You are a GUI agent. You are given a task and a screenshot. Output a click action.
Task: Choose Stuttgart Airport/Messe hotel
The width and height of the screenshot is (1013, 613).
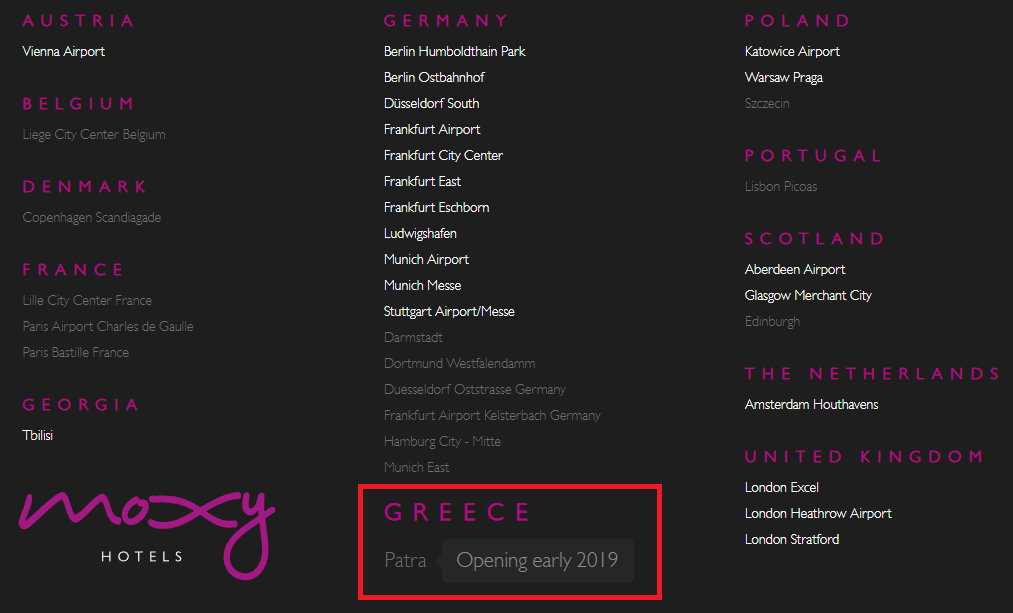click(449, 311)
